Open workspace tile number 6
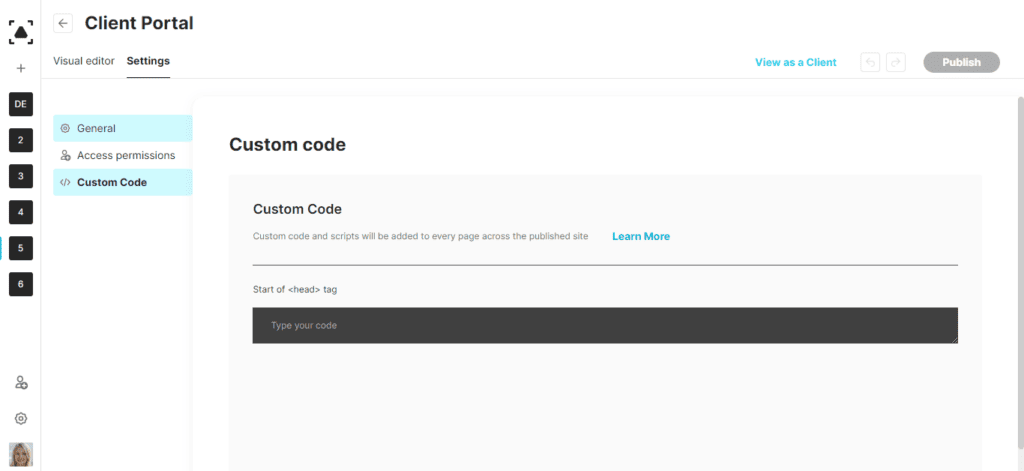 (x=21, y=284)
